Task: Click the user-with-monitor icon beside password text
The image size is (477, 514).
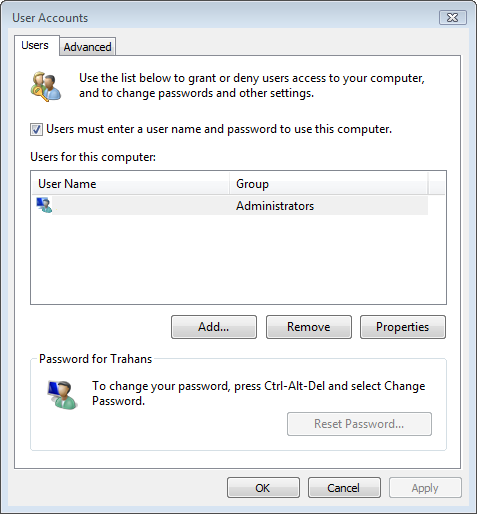Action: pyautogui.click(x=62, y=395)
